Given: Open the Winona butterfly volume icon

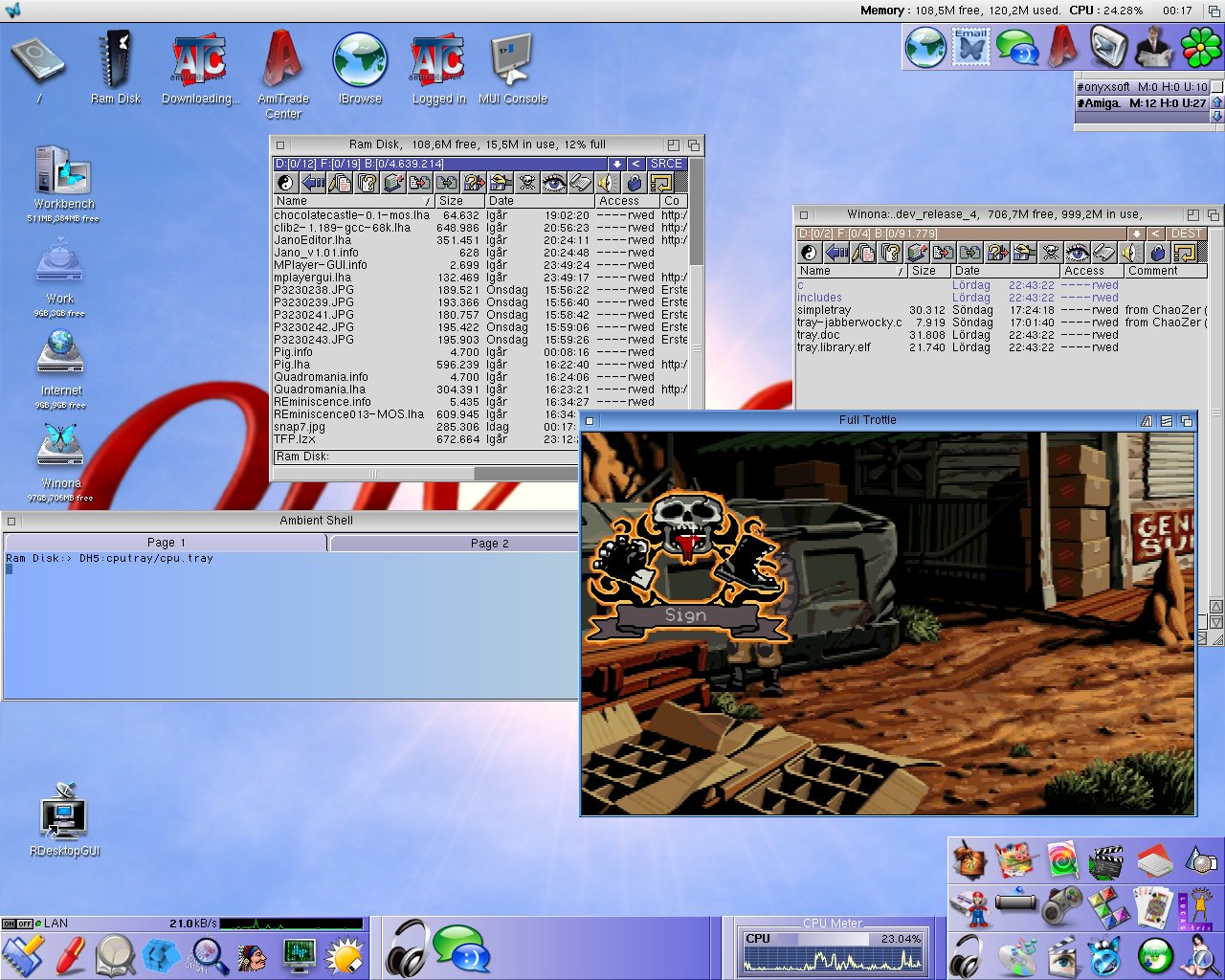Looking at the screenshot, I should 61,461.
